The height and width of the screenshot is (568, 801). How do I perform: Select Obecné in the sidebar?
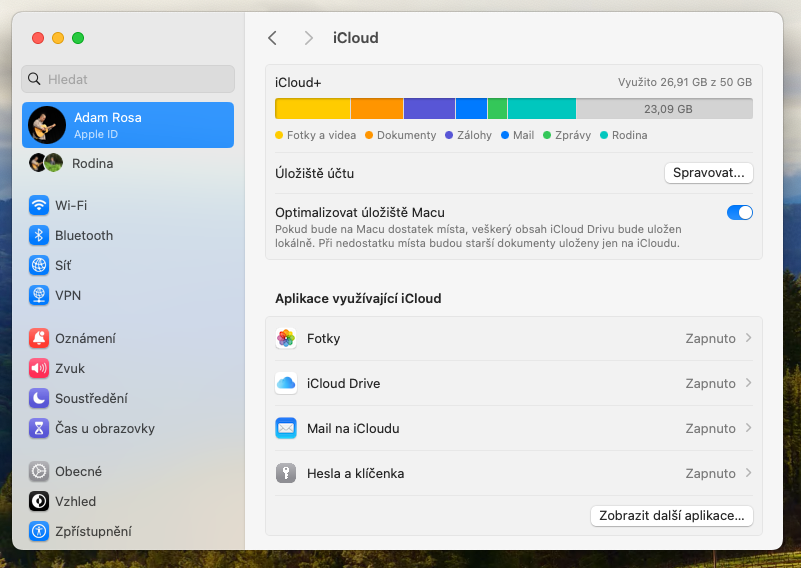coord(78,472)
